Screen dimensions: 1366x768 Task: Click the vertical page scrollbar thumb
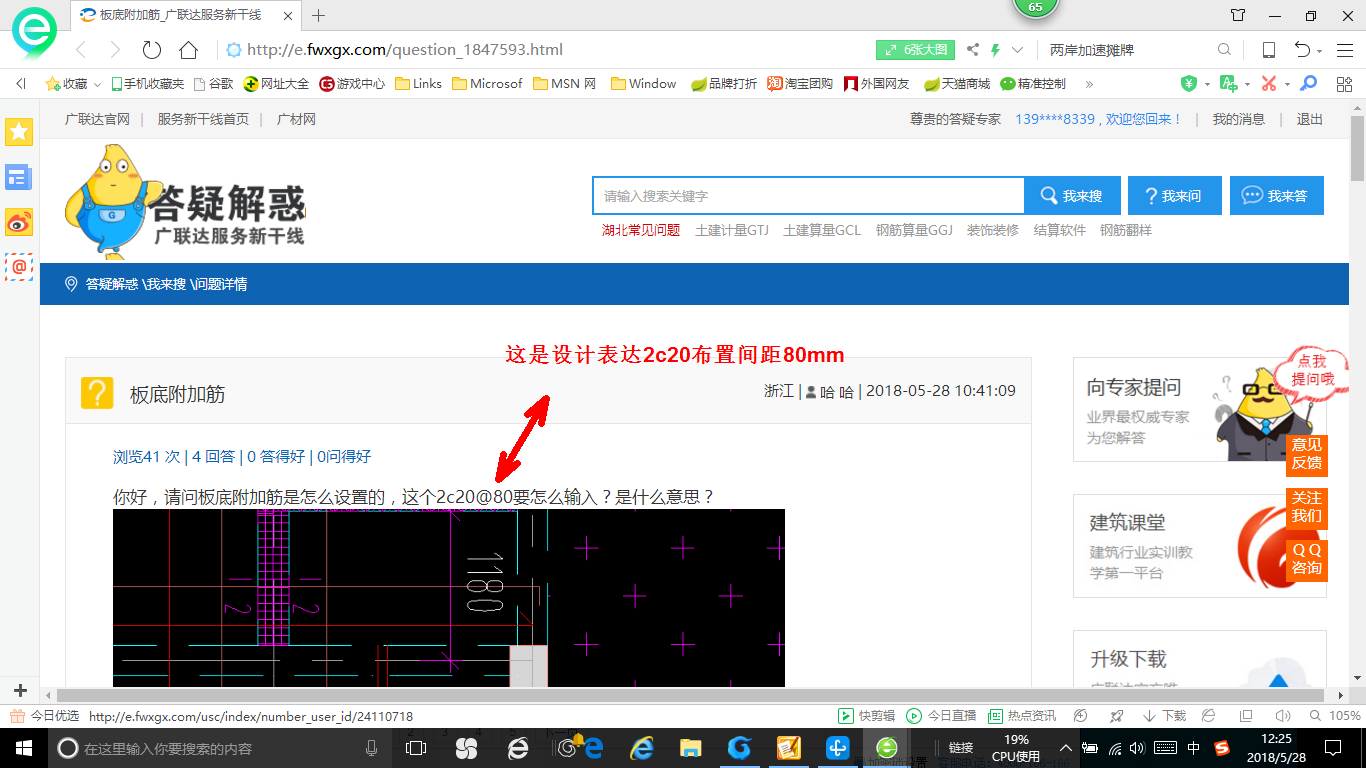click(x=1357, y=150)
